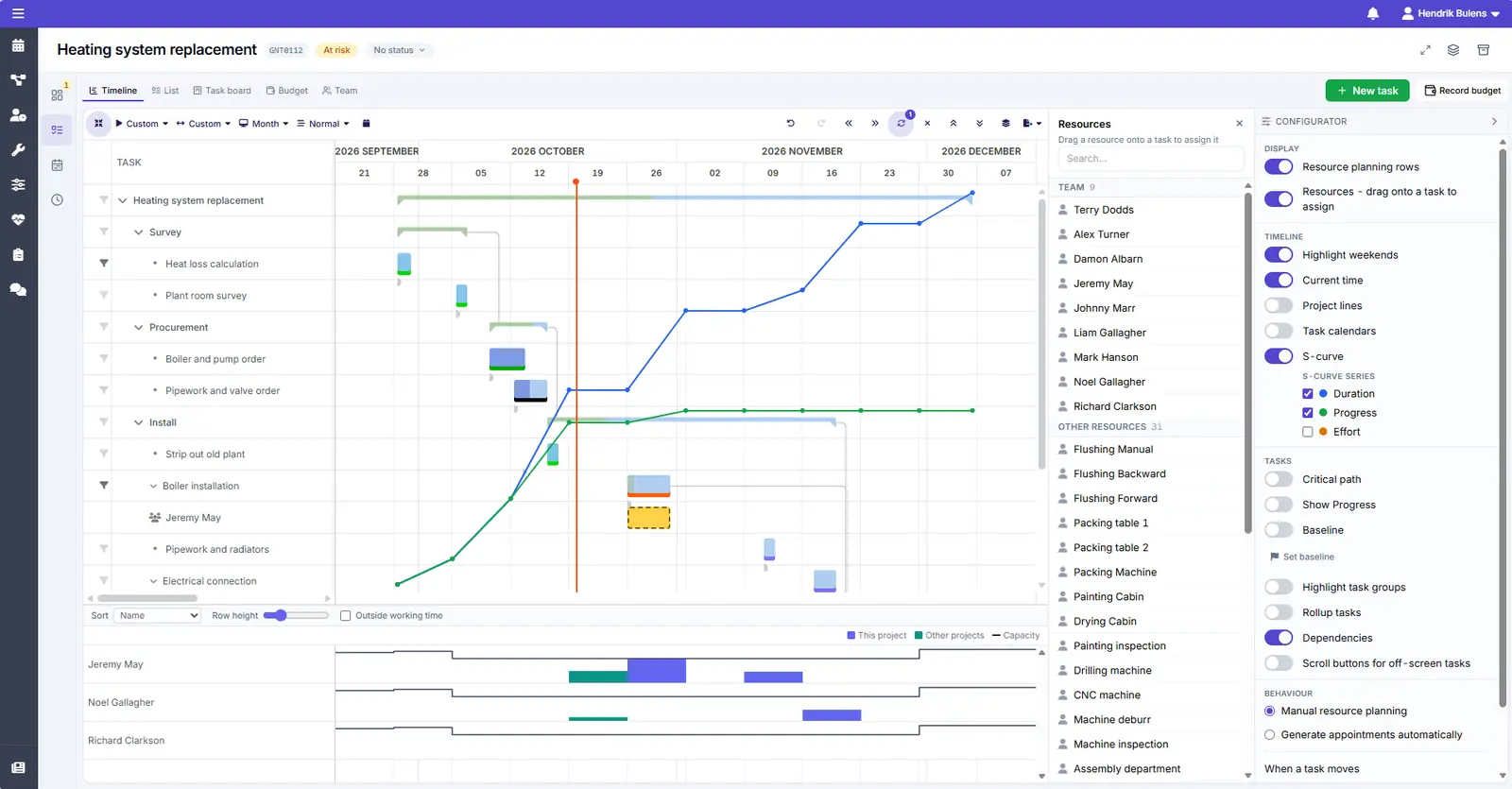Click the undo arrow in timeline toolbar
Screen dimensions: 1512x789
click(791, 123)
